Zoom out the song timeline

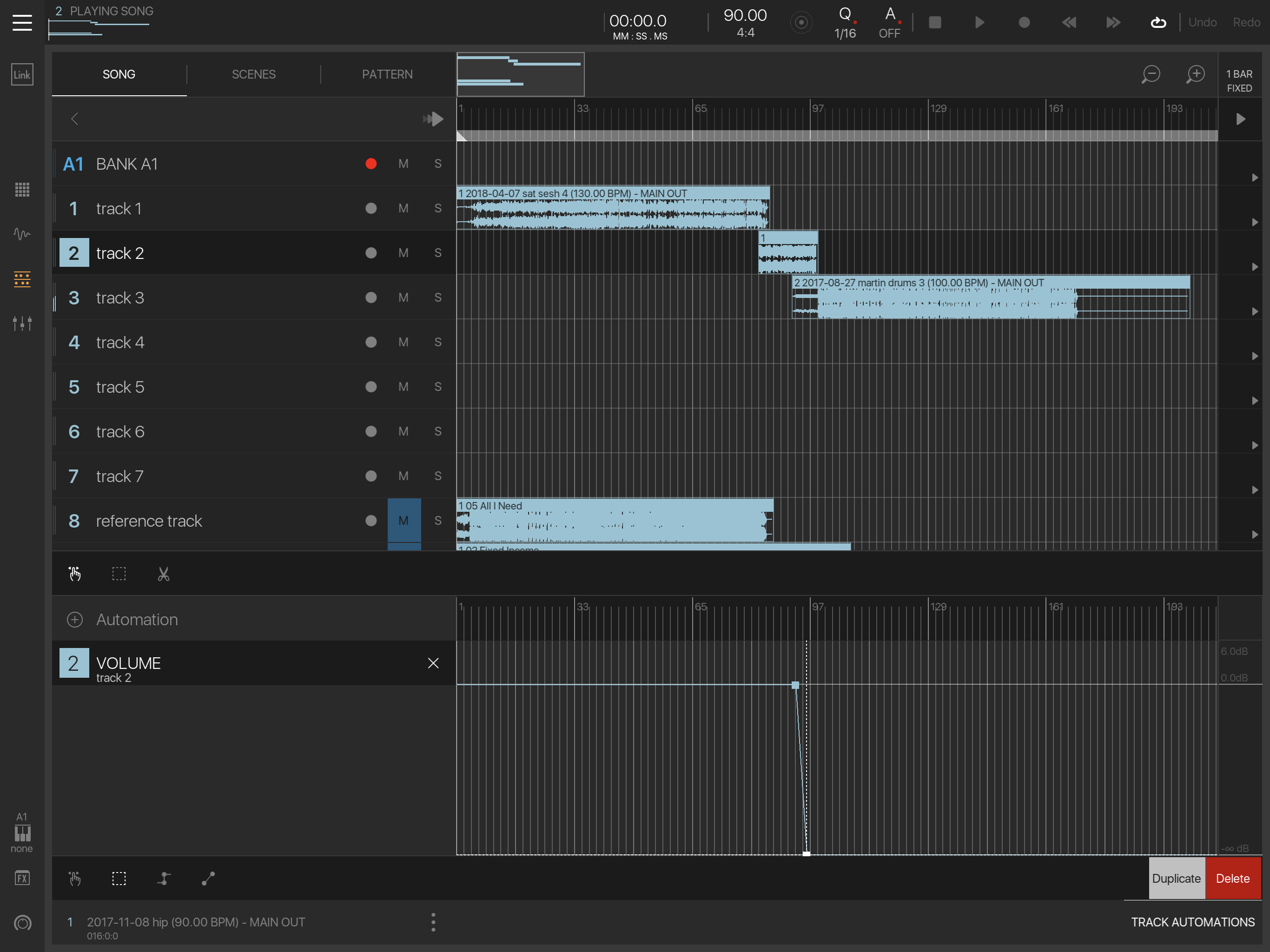(1151, 75)
